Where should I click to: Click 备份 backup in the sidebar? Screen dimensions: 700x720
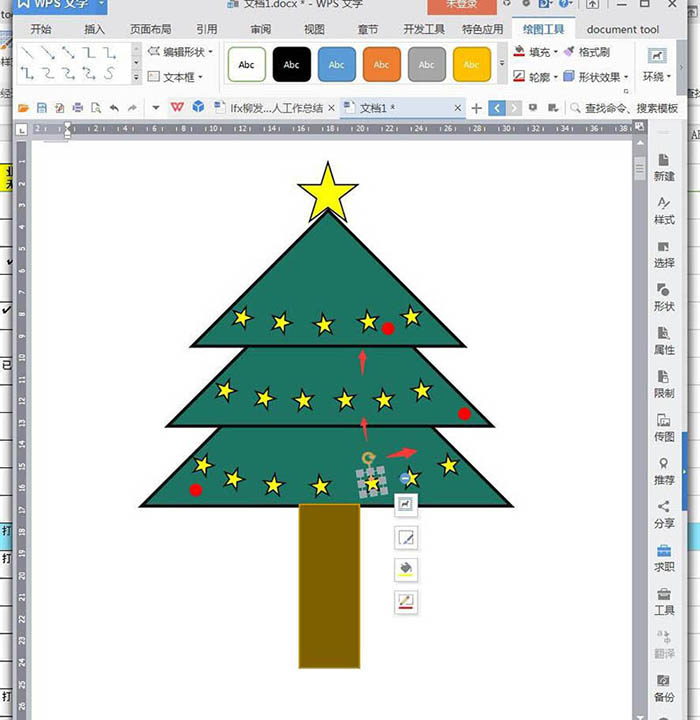(x=664, y=688)
